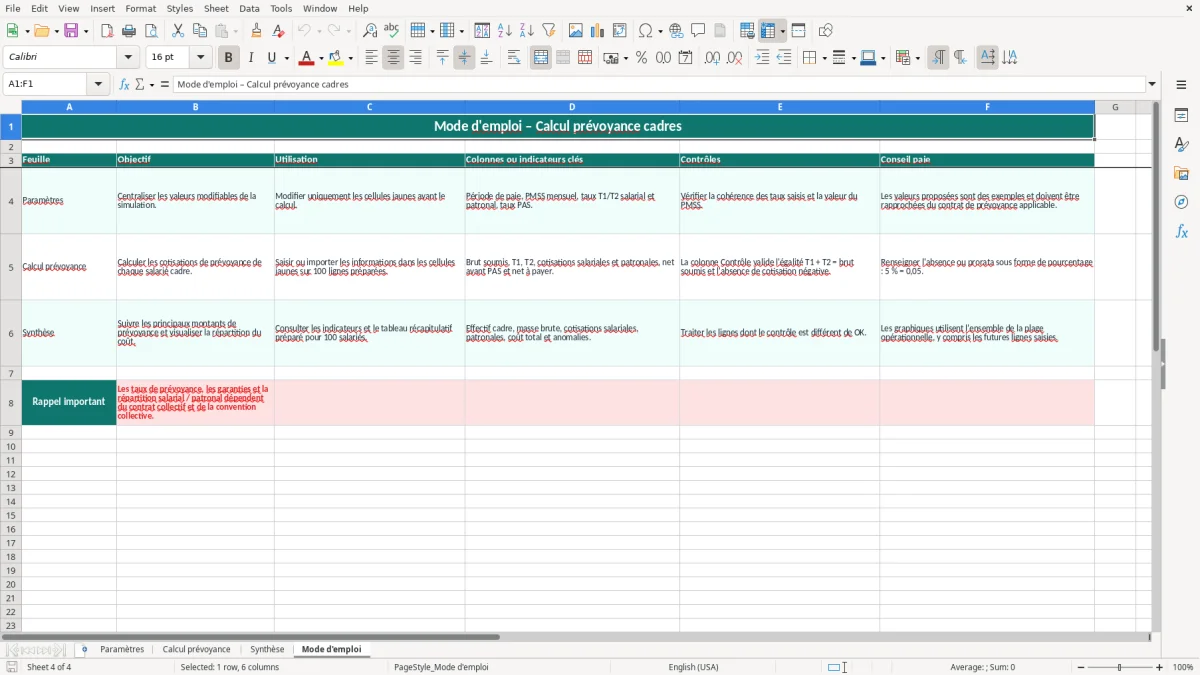
Task: Apply the yellow background color
Action: coord(336,58)
